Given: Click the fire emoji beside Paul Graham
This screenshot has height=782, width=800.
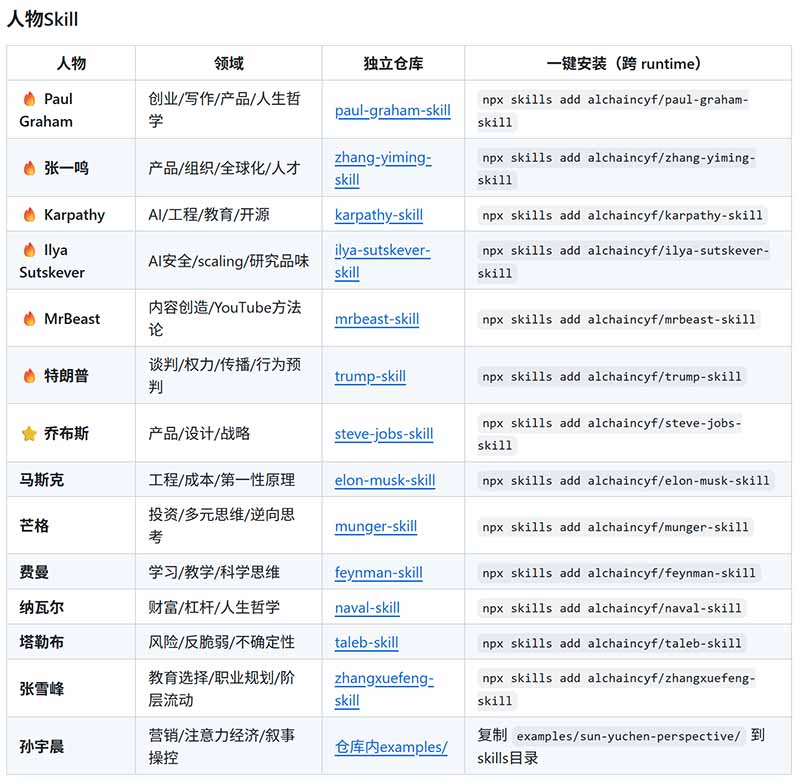Looking at the screenshot, I should [30, 98].
